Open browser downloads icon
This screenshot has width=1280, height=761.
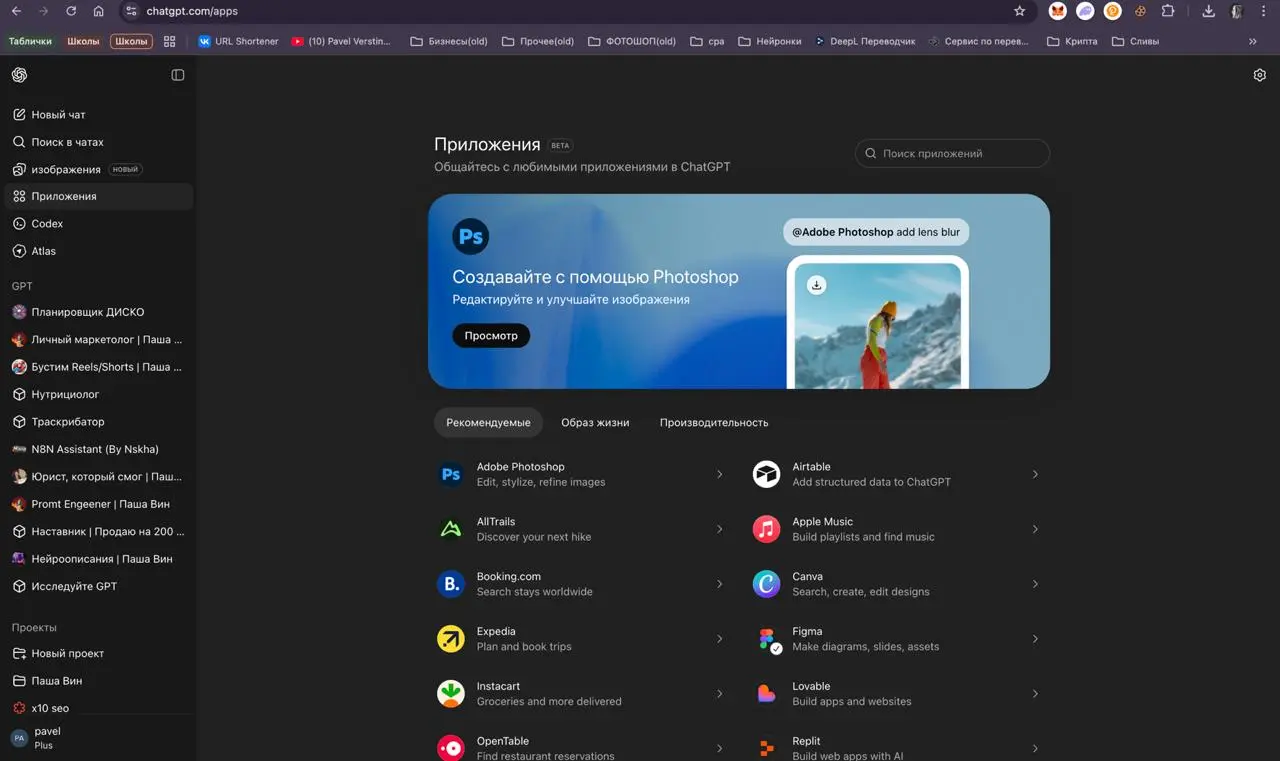click(1208, 11)
